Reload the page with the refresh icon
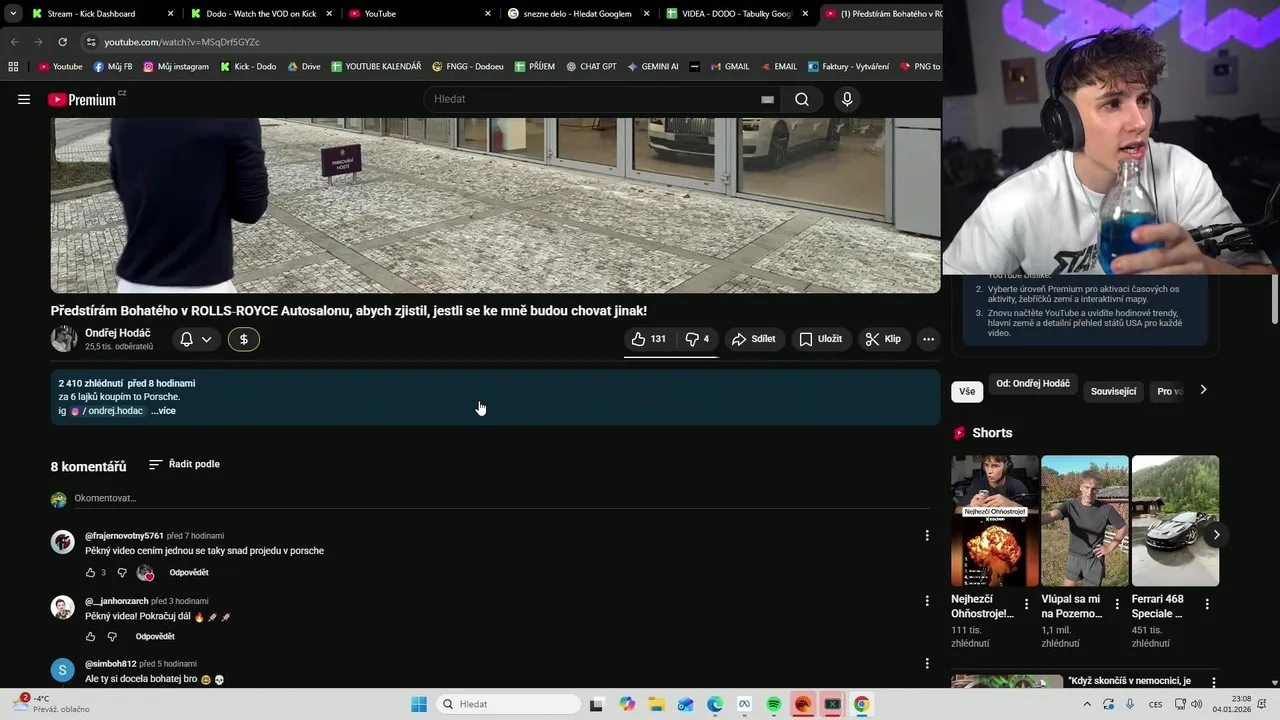 62,42
